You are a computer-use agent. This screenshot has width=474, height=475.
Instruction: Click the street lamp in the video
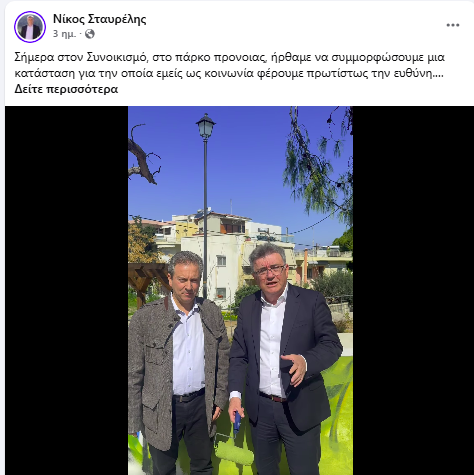point(205,203)
